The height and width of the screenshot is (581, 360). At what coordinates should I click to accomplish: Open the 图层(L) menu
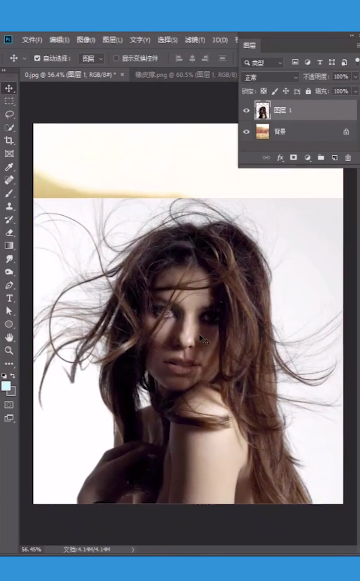point(113,40)
